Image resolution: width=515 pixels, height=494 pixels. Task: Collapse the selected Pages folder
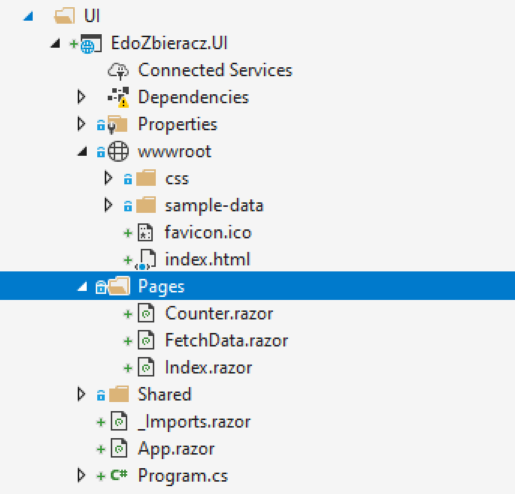coord(83,287)
